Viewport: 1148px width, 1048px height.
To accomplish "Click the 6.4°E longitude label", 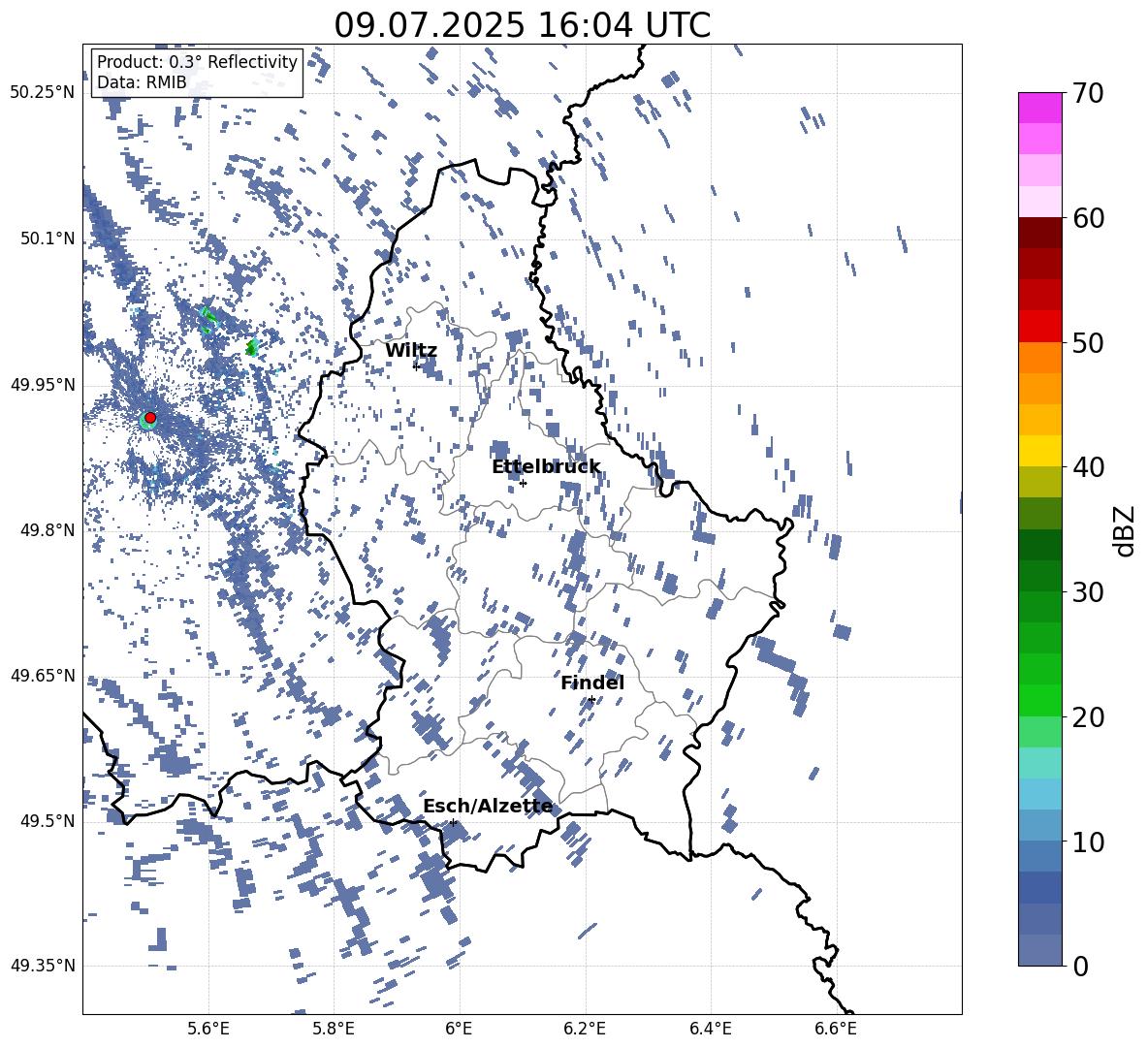I will click(x=711, y=1029).
